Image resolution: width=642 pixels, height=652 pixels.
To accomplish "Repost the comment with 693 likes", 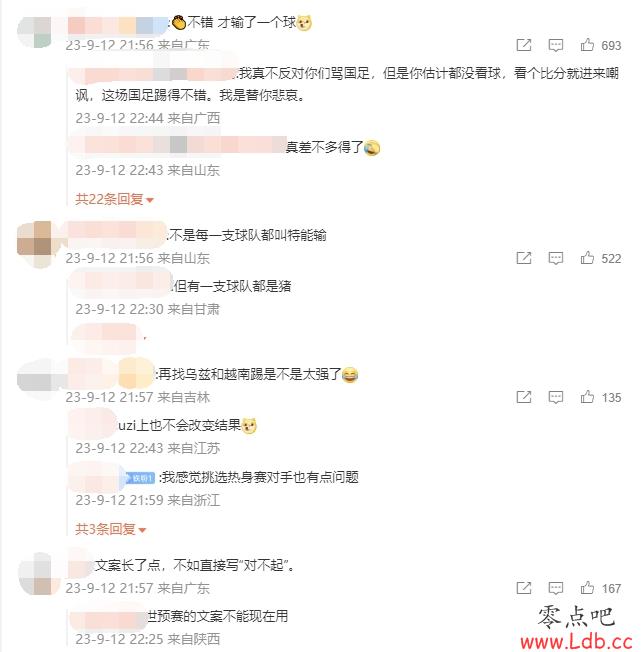I will [x=523, y=45].
